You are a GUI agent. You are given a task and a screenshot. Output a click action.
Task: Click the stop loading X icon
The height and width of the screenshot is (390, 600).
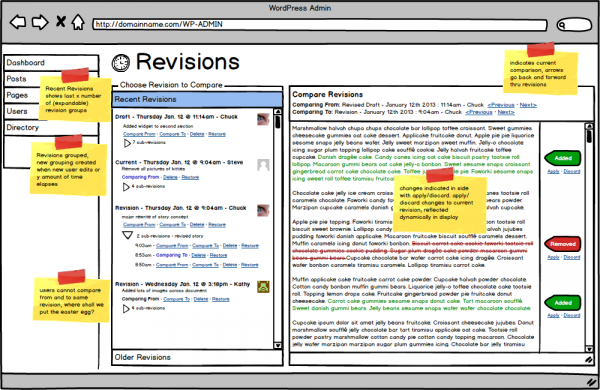[60, 21]
